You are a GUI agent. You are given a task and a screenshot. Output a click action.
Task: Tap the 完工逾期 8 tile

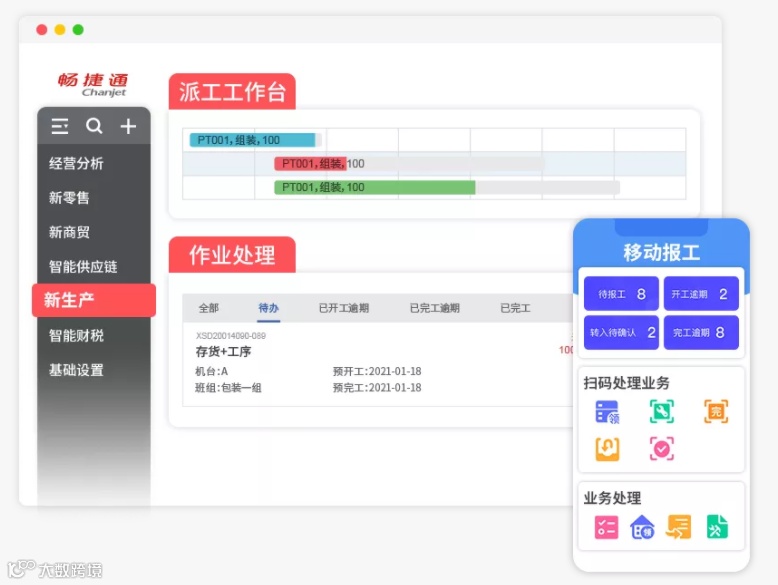(701, 332)
